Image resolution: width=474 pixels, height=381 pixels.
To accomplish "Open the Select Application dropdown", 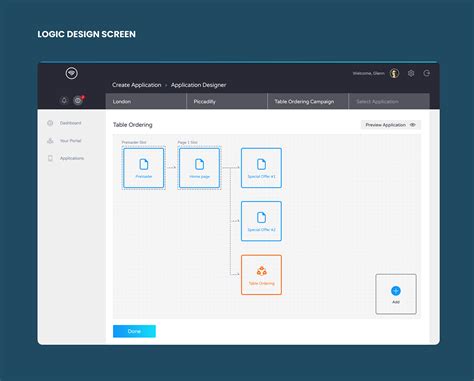I will [x=389, y=101].
